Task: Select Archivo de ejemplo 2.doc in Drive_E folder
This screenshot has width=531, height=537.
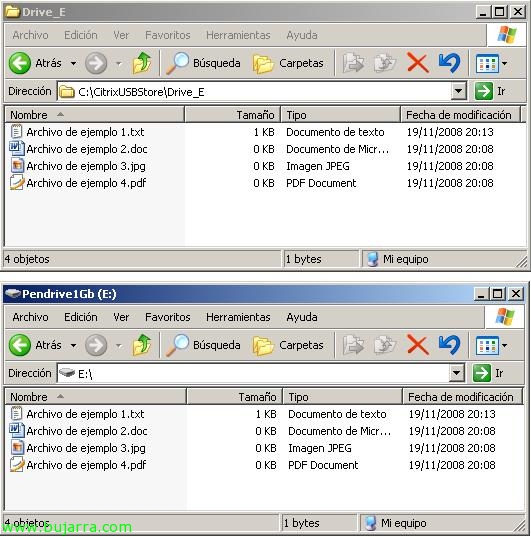Action: click(87, 149)
